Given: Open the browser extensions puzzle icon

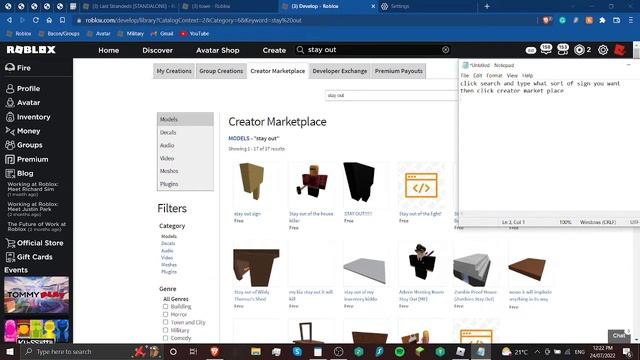Looking at the screenshot, I should pos(602,20).
